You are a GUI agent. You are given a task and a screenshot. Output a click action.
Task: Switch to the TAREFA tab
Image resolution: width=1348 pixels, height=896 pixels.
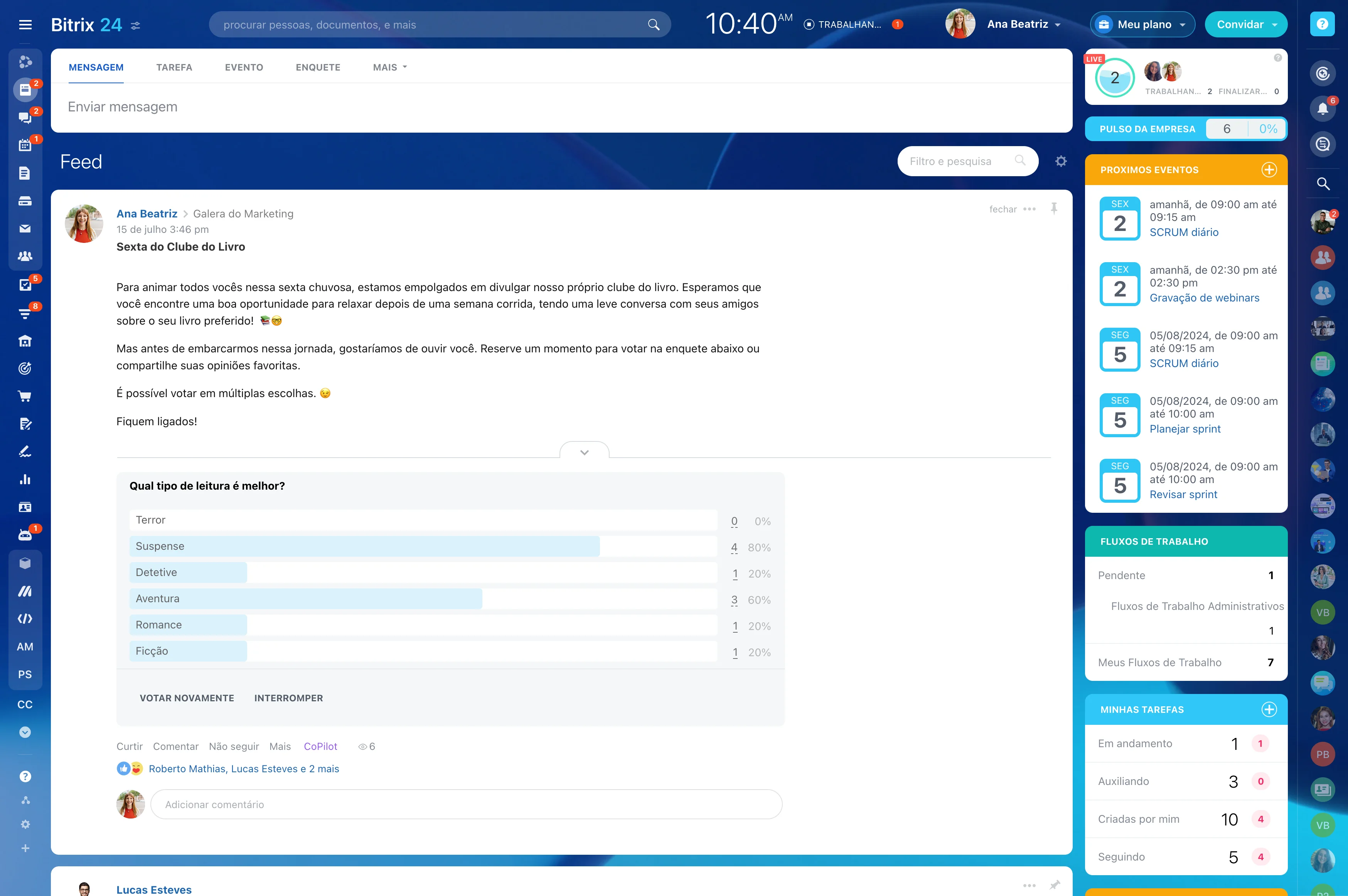coord(174,67)
